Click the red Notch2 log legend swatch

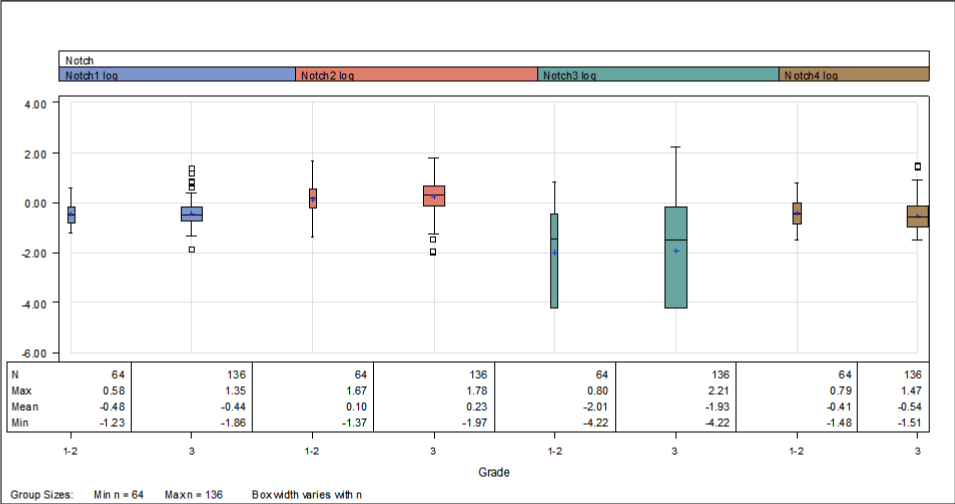coord(417,74)
